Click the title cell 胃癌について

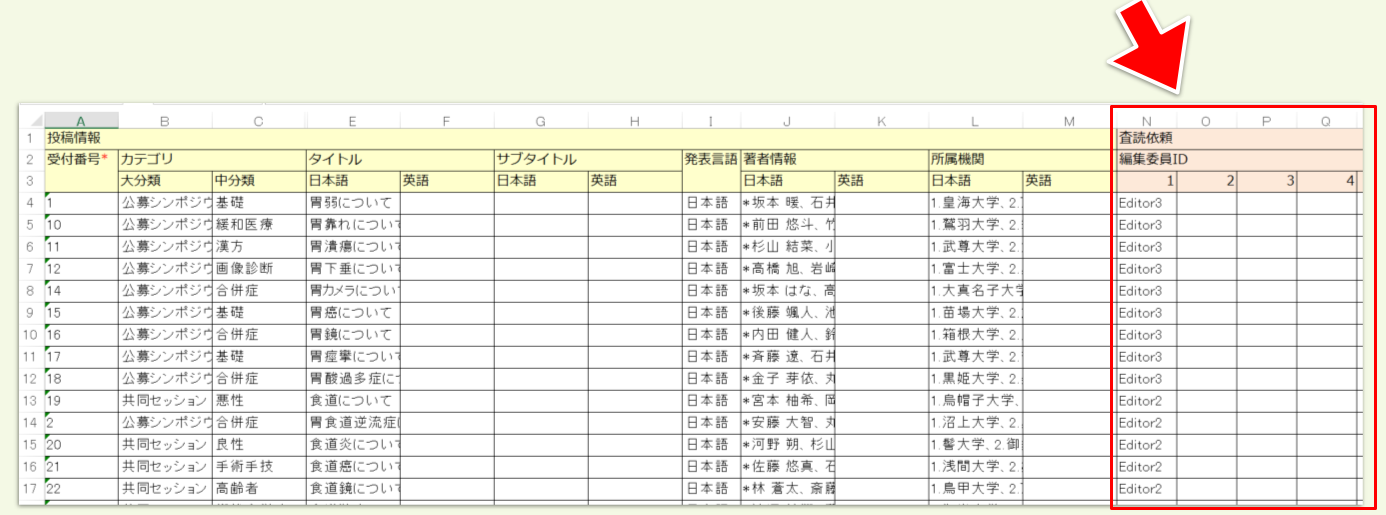(353, 313)
